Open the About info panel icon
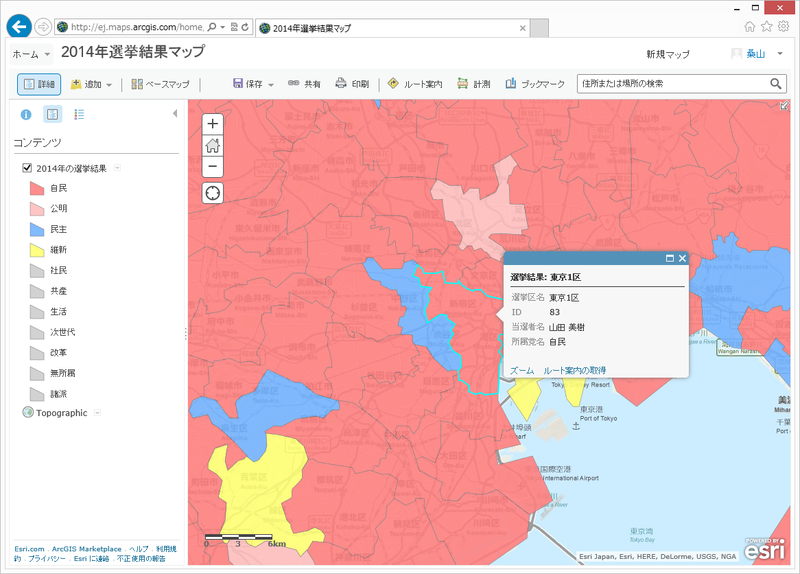 coord(26,114)
